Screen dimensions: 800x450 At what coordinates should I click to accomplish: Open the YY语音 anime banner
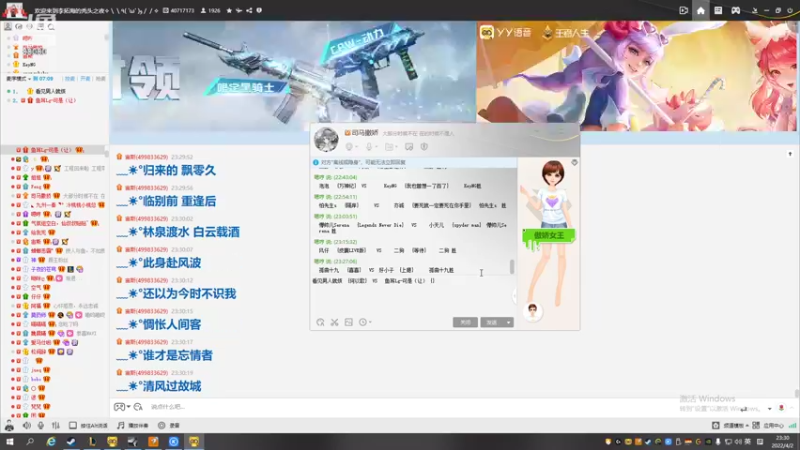(636, 76)
